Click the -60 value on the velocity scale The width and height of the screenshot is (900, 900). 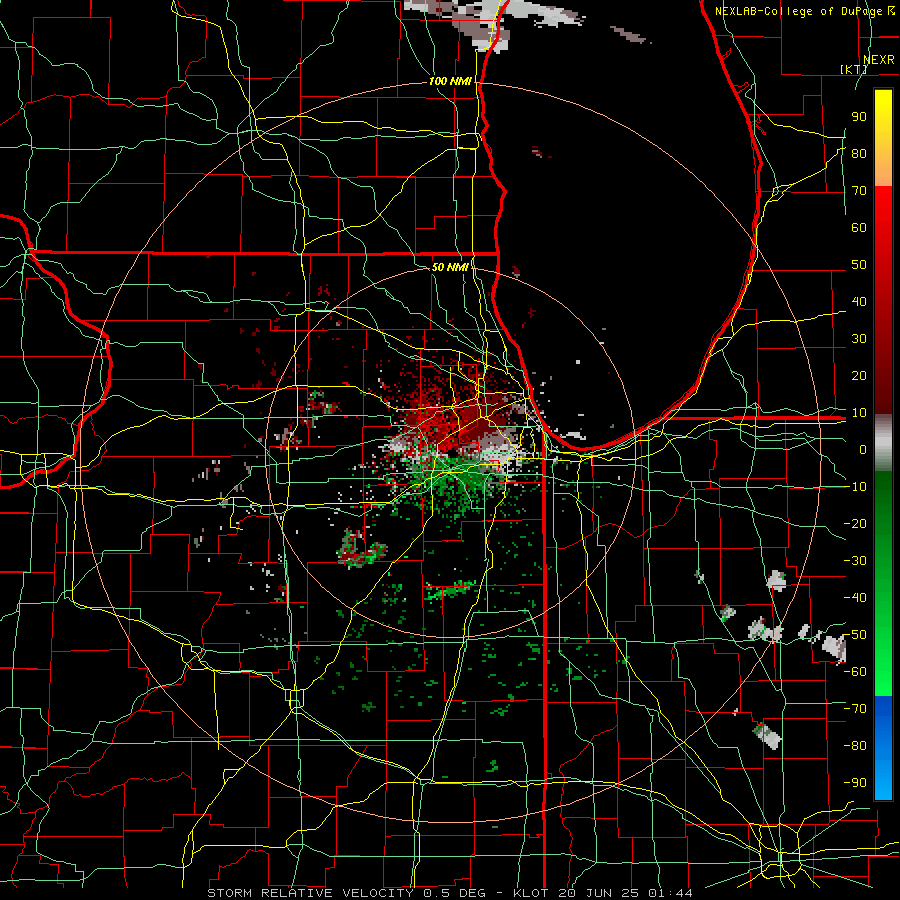855,672
